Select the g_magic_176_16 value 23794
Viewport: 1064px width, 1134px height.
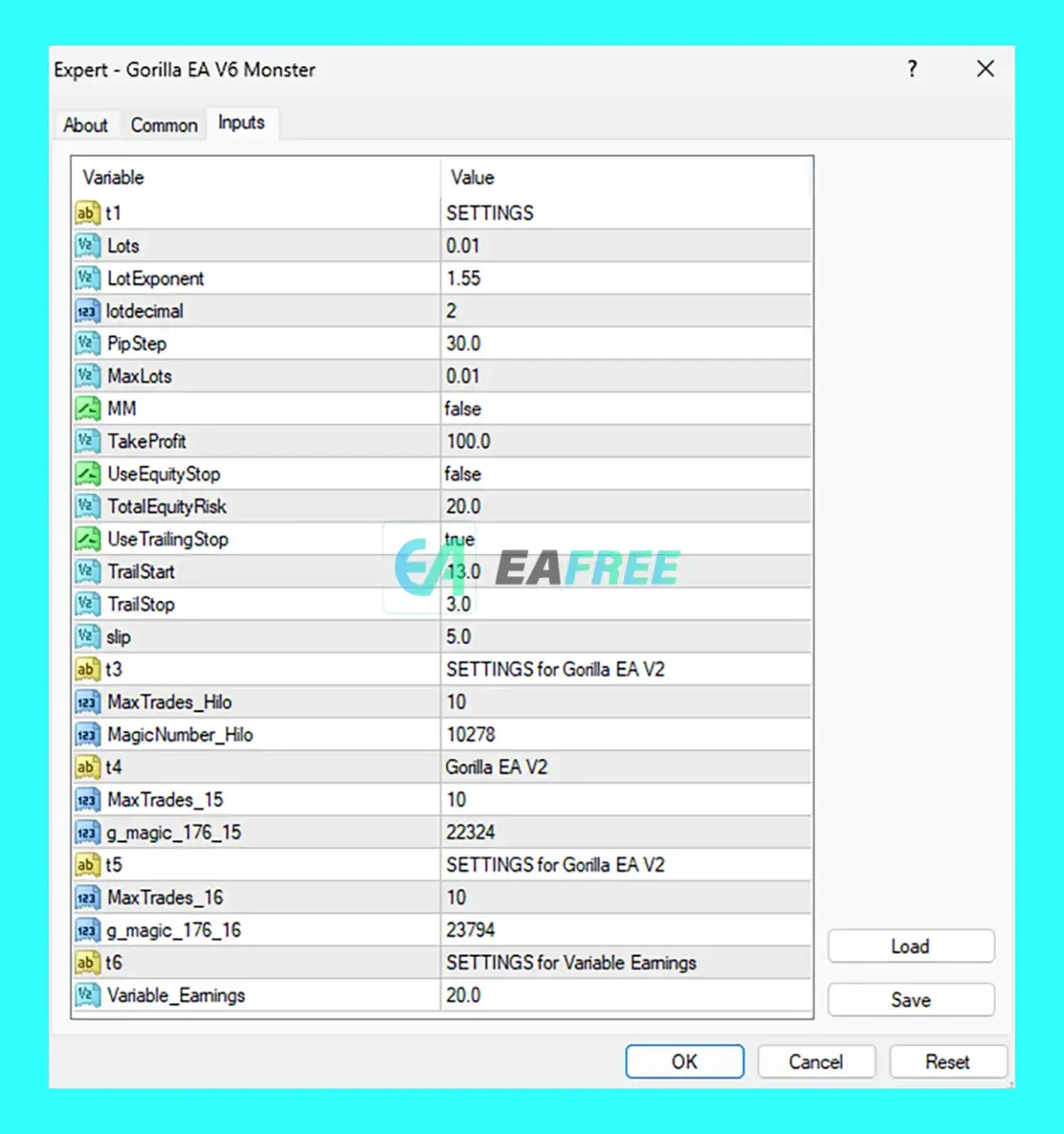click(x=627, y=930)
